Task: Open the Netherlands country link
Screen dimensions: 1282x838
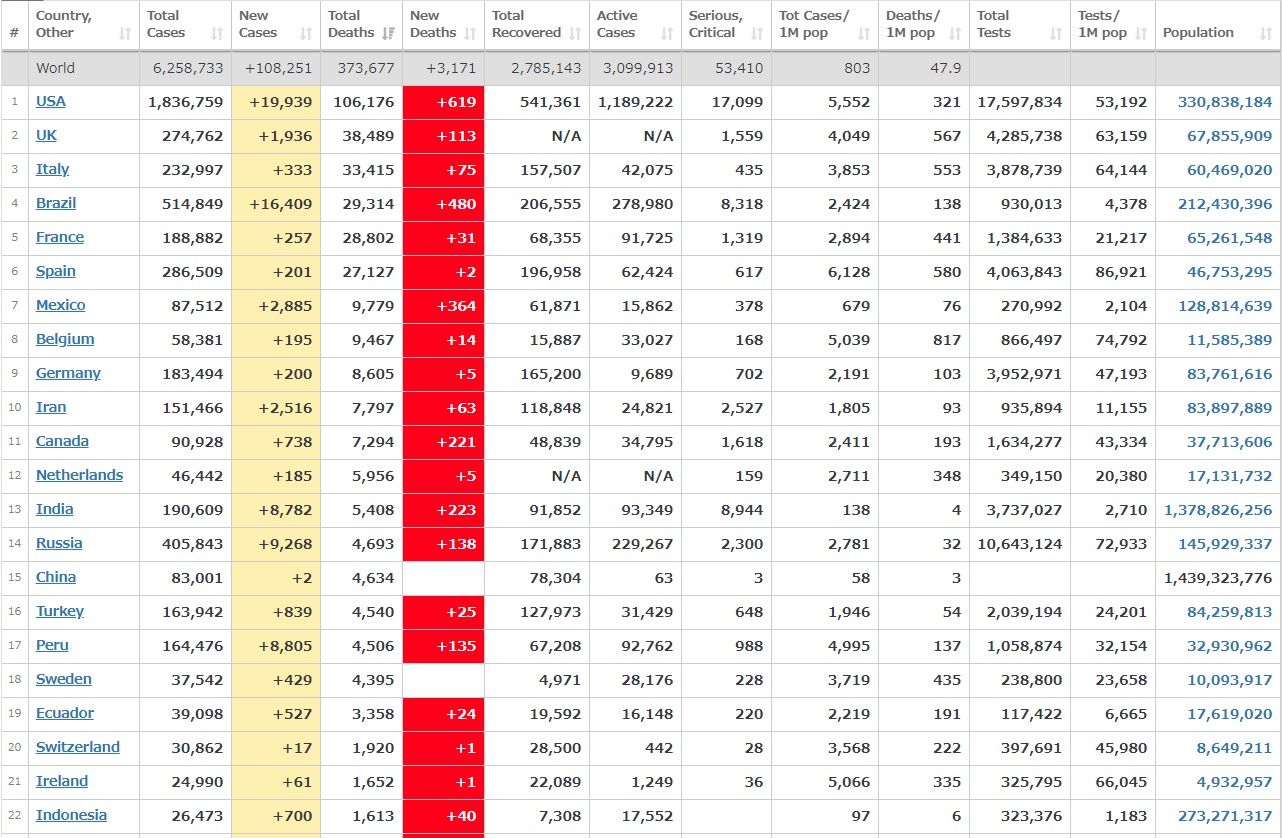Action: pos(79,475)
